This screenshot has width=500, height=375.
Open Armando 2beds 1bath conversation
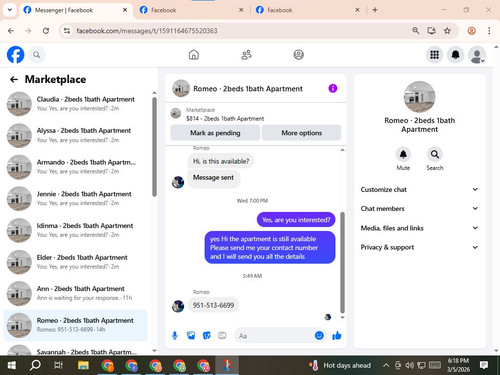point(76,167)
